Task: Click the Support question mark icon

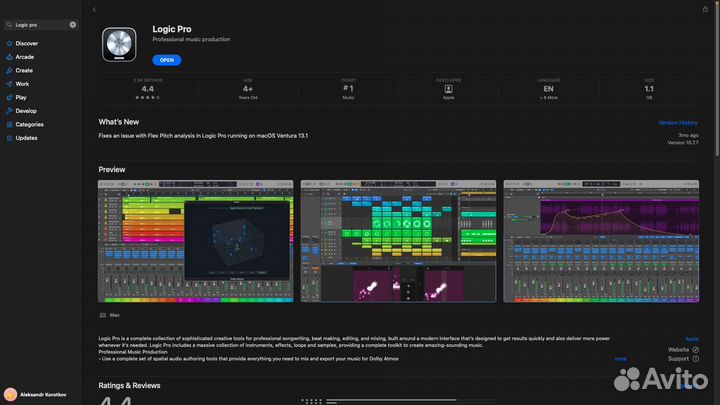Action: pos(696,359)
